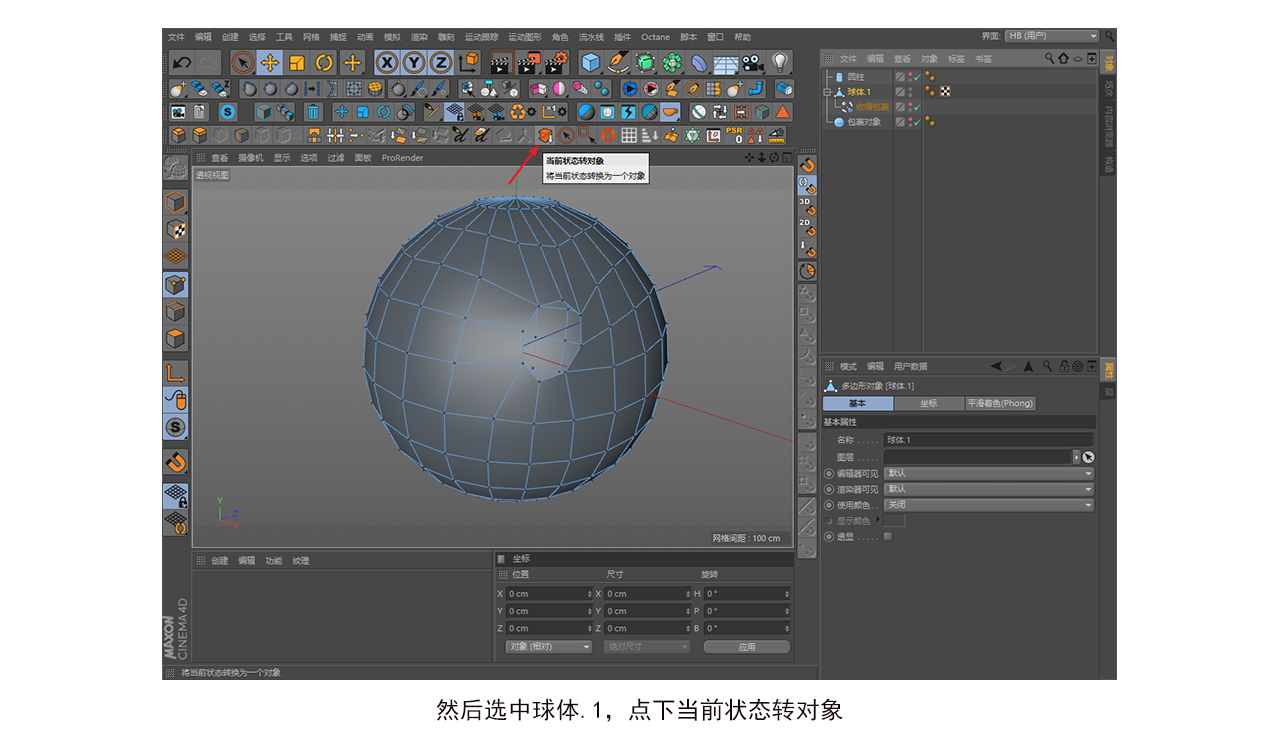
Task: Toggle the Y axis lock
Action: (413, 63)
